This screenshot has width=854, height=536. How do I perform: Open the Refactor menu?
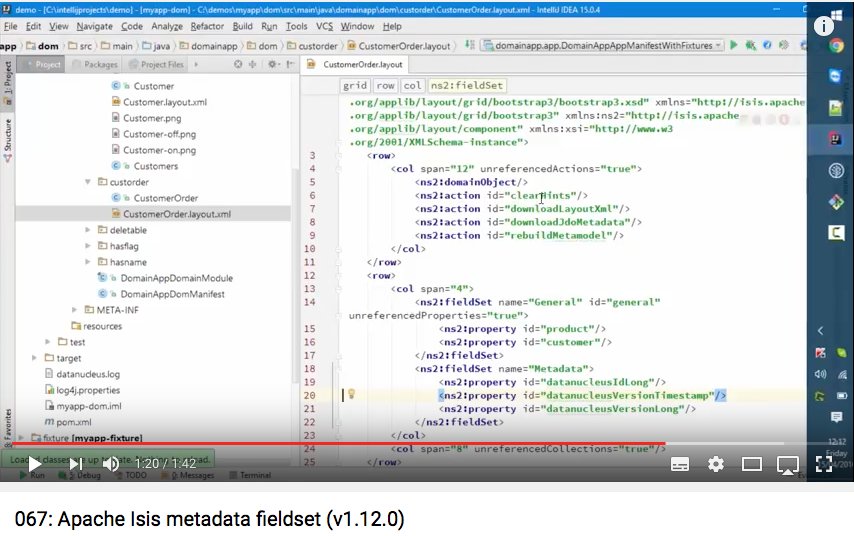[x=207, y=26]
